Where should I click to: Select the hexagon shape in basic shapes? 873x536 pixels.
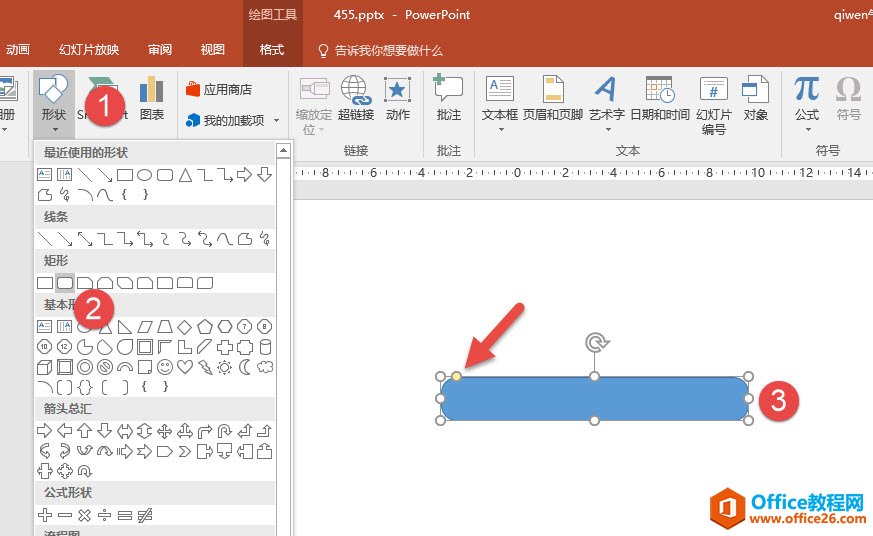pos(224,327)
